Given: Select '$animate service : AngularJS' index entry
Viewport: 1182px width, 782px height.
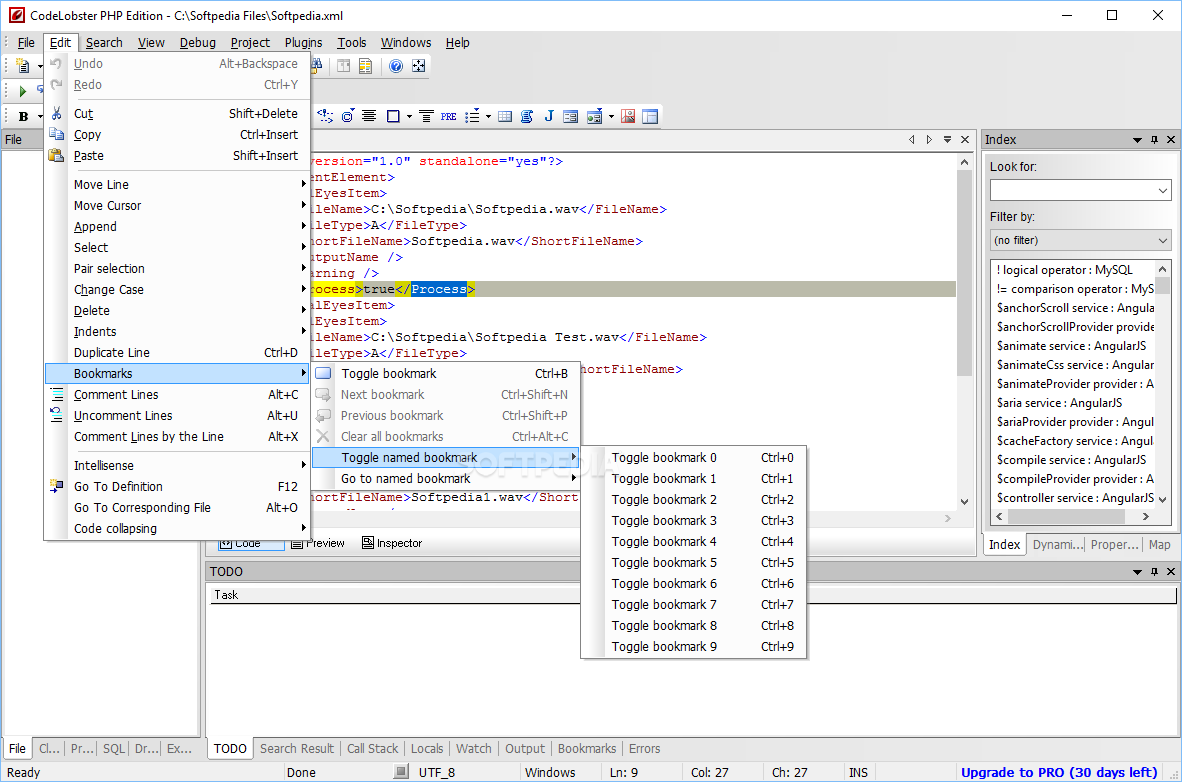Looking at the screenshot, I should [1071, 346].
